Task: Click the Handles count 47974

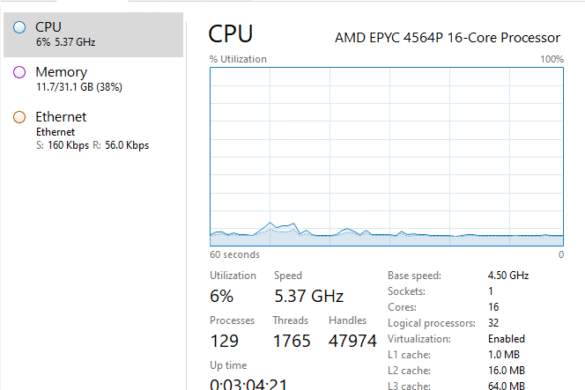Action: click(x=353, y=341)
